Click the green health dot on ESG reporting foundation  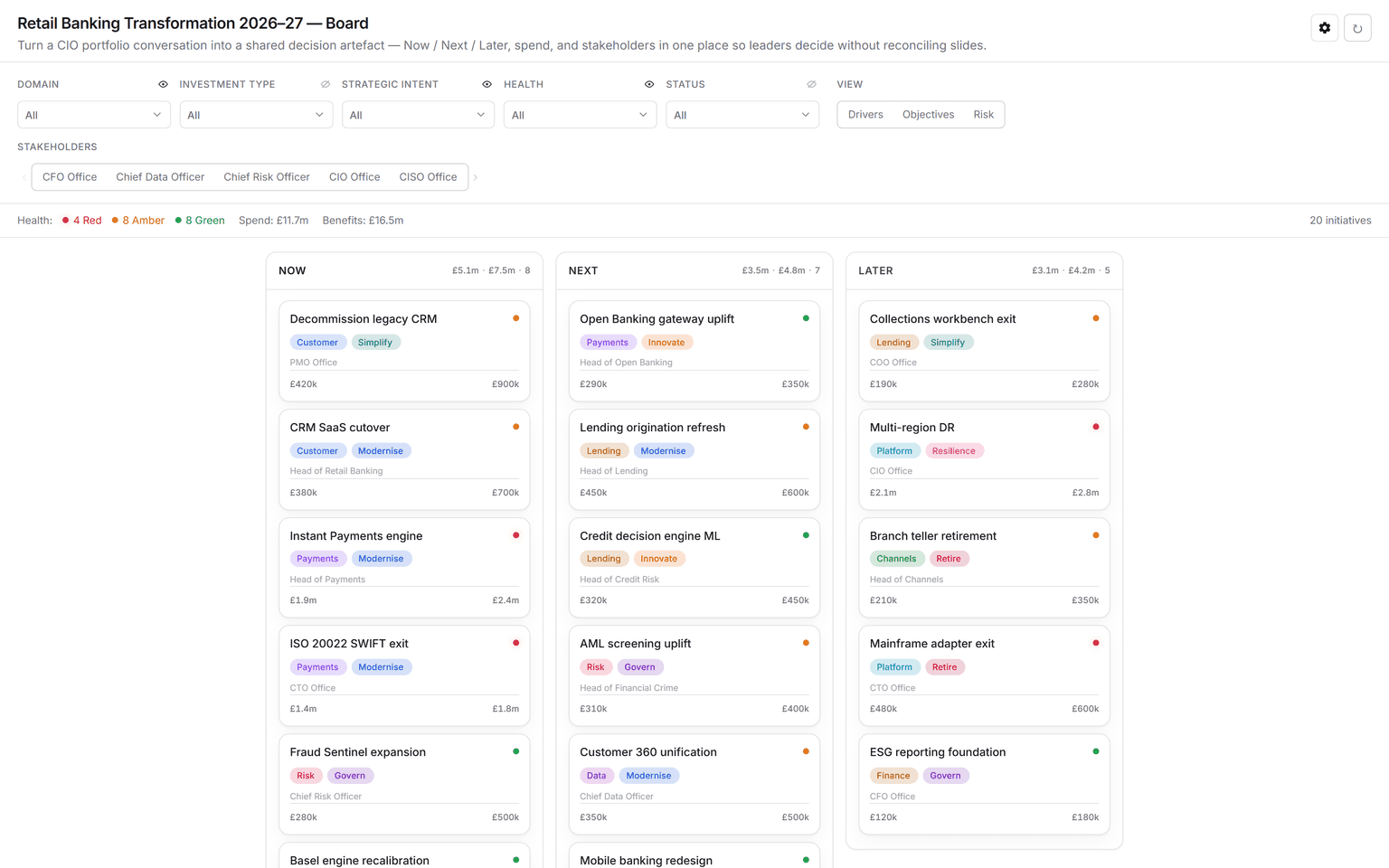click(x=1096, y=751)
